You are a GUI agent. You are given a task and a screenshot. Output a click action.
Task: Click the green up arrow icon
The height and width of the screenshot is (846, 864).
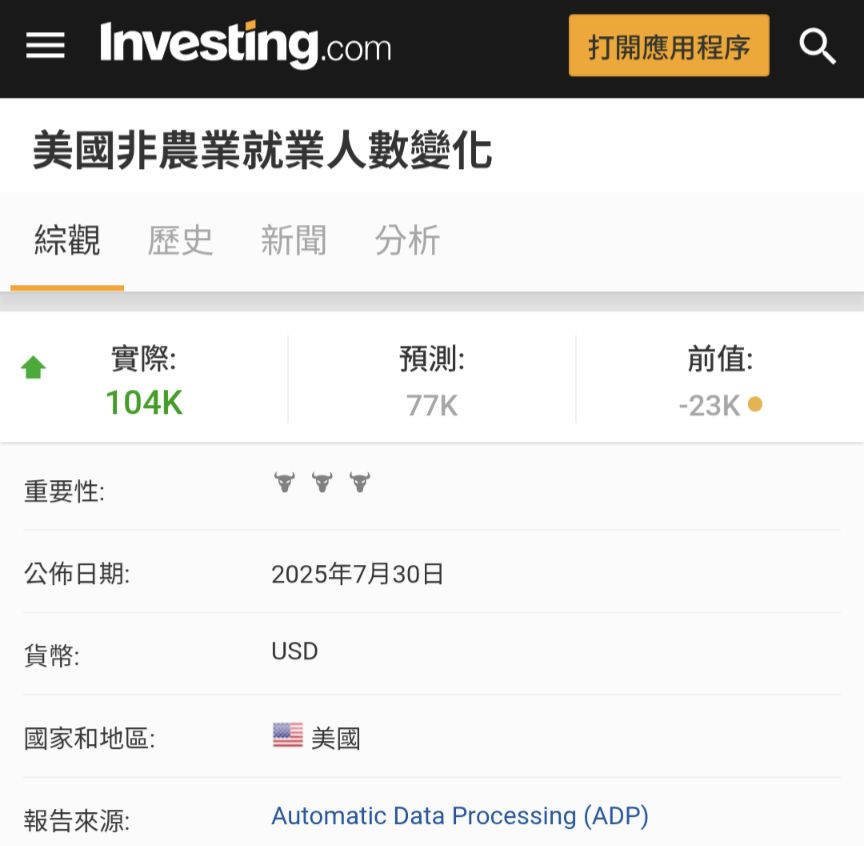click(x=33, y=368)
